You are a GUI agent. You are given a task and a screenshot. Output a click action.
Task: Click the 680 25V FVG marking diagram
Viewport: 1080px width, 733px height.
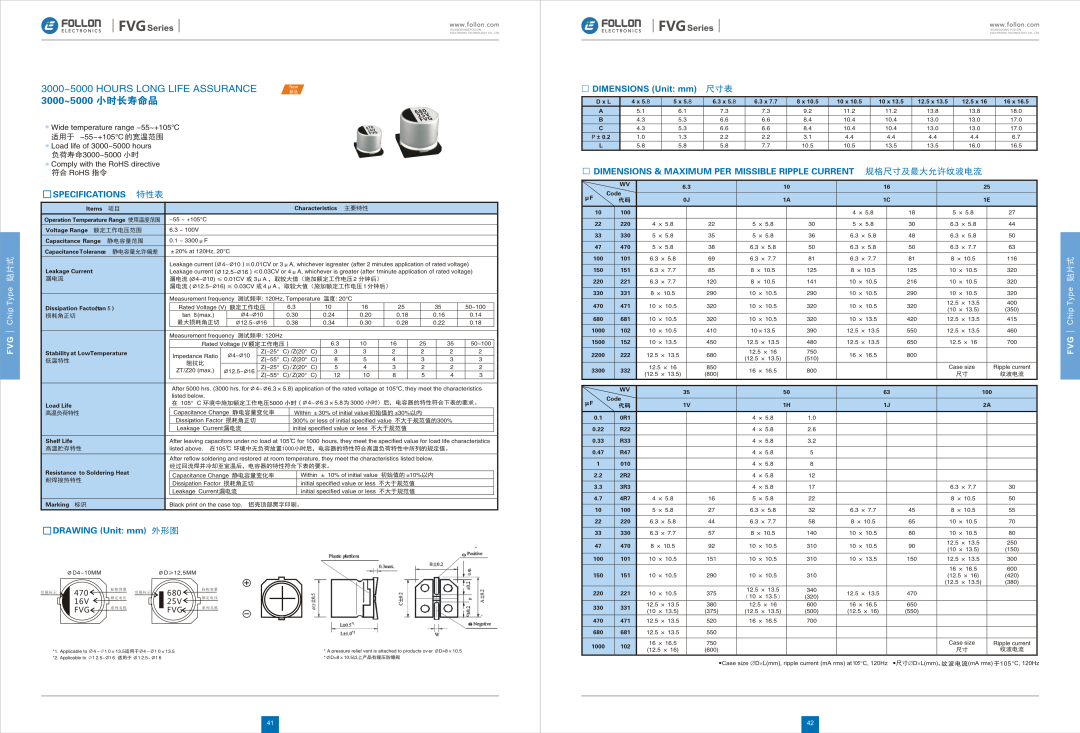pos(175,601)
